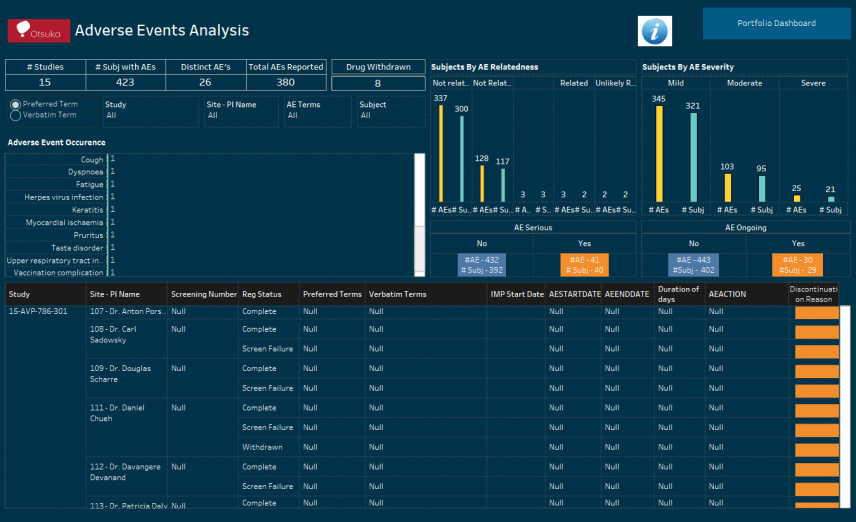
Task: Open the Subject filter dropdown
Action: [x=391, y=111]
